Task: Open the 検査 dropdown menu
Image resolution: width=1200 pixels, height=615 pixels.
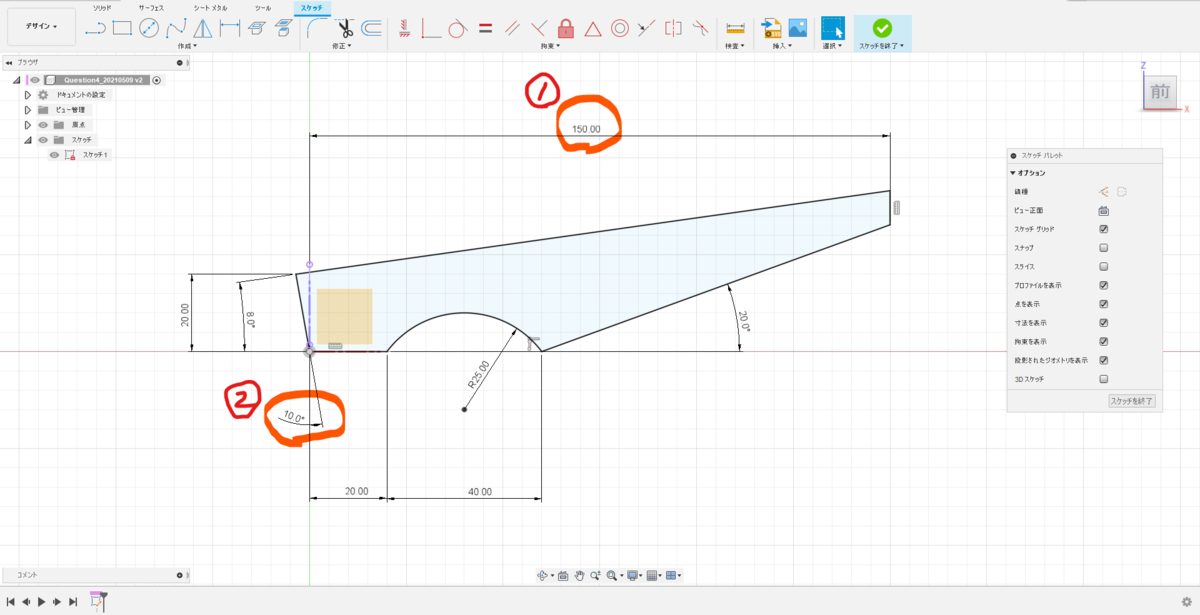Action: (736, 46)
